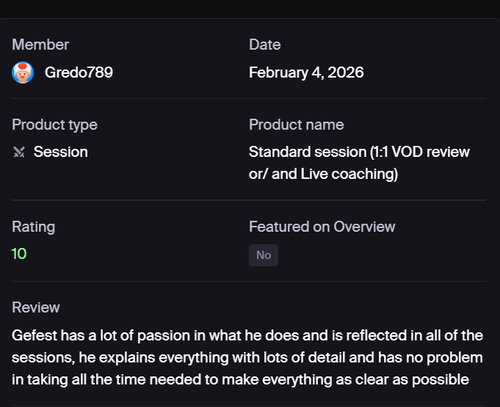Select the rating value 10
The image size is (500, 407).
pyautogui.click(x=19, y=254)
